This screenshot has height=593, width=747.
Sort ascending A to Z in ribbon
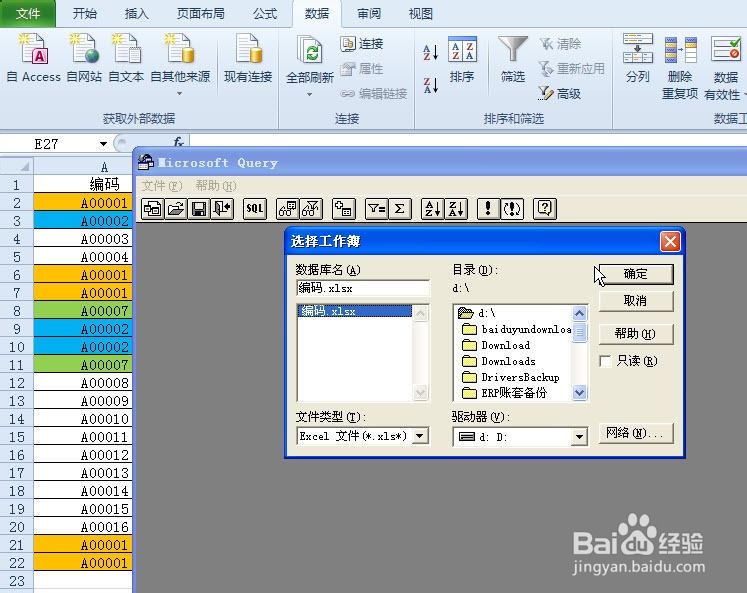431,52
